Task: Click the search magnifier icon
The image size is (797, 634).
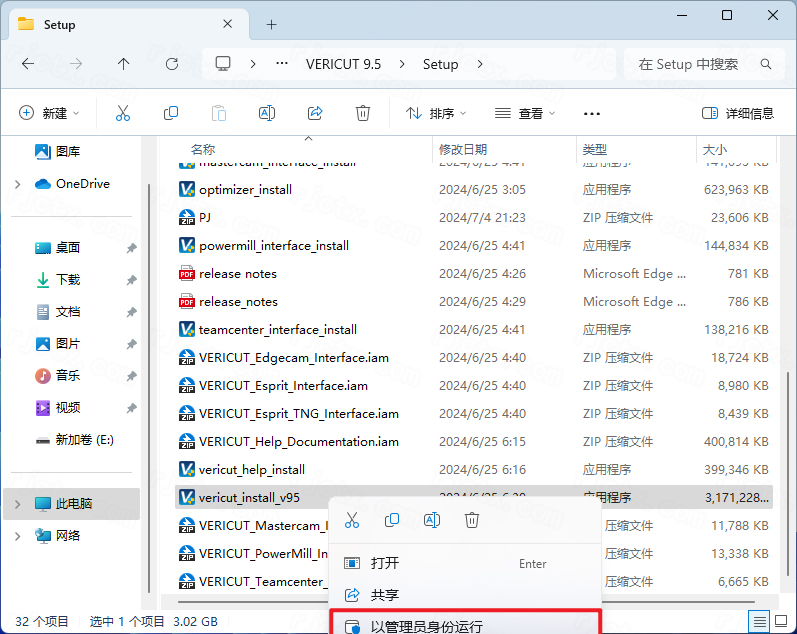Action: click(765, 64)
